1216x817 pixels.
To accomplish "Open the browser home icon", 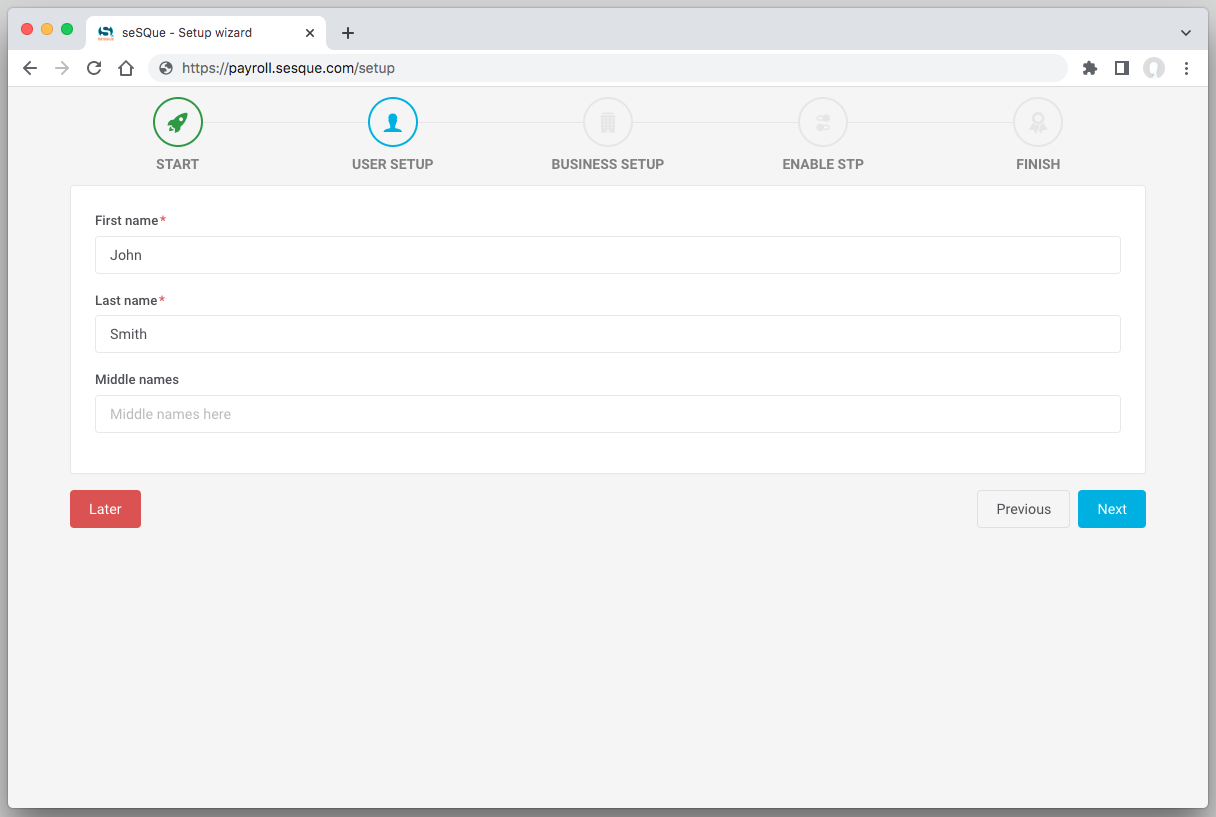I will (126, 68).
